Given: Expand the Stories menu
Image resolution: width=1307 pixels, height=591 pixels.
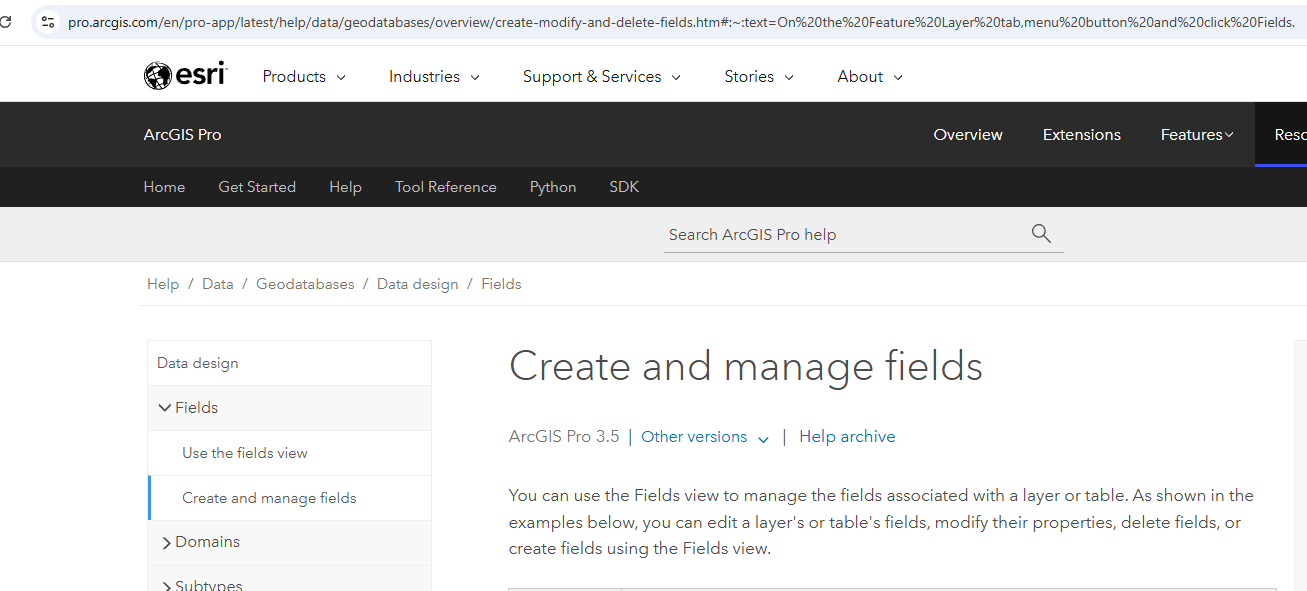Looking at the screenshot, I should pyautogui.click(x=759, y=77).
